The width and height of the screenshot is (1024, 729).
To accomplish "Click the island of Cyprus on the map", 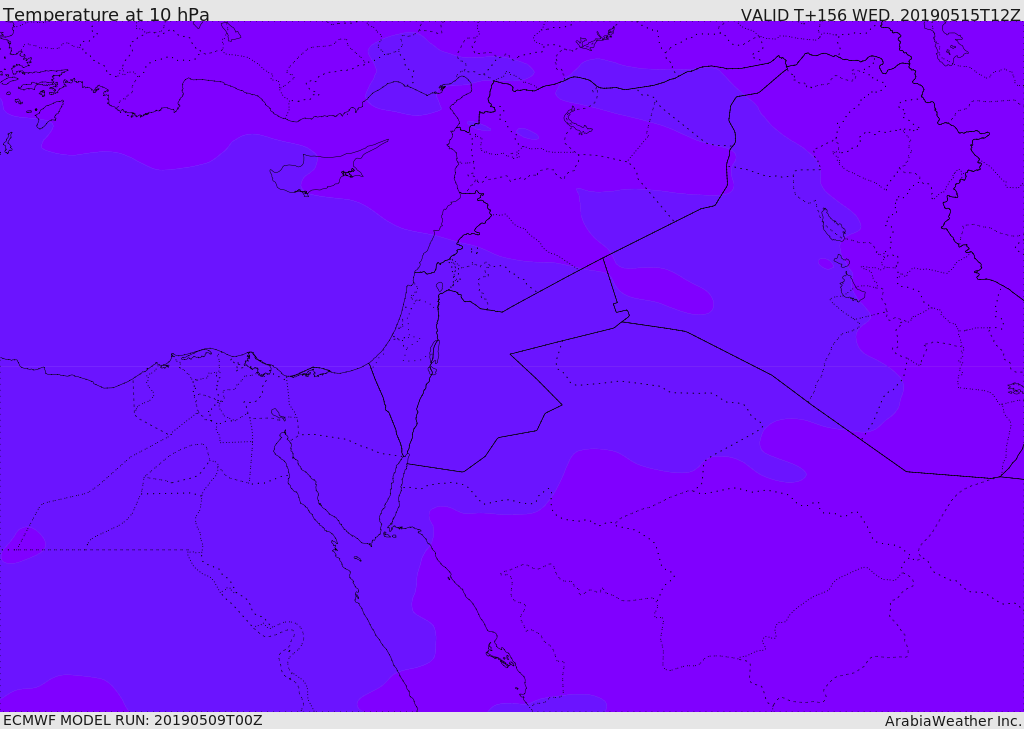I will point(321,171).
